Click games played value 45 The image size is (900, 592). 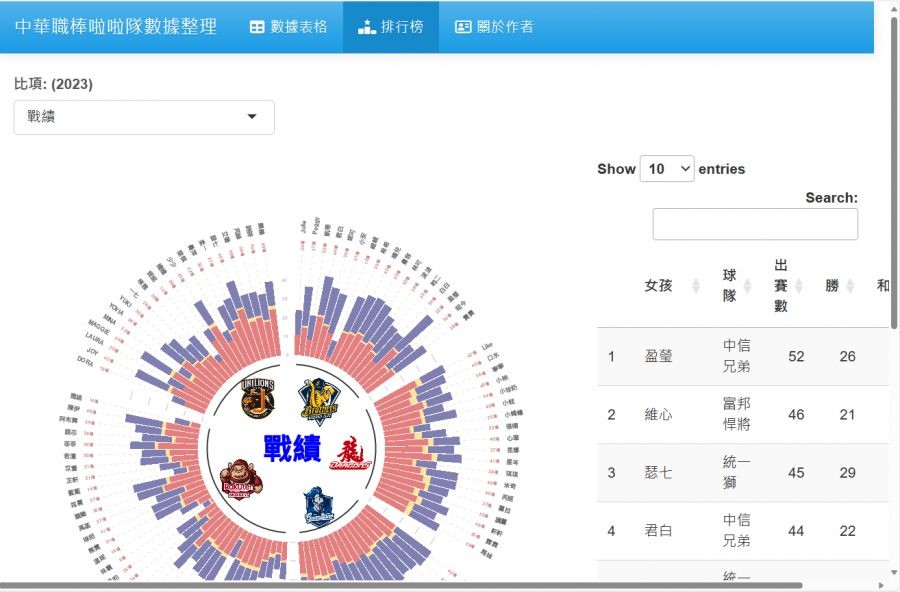pyautogui.click(x=796, y=473)
